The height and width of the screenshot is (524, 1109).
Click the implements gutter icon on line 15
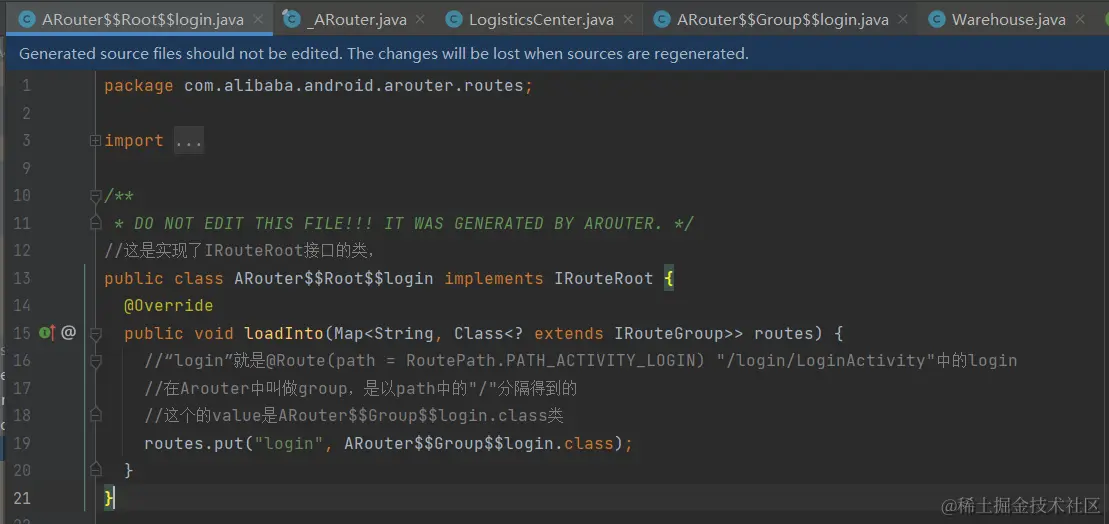[47, 332]
